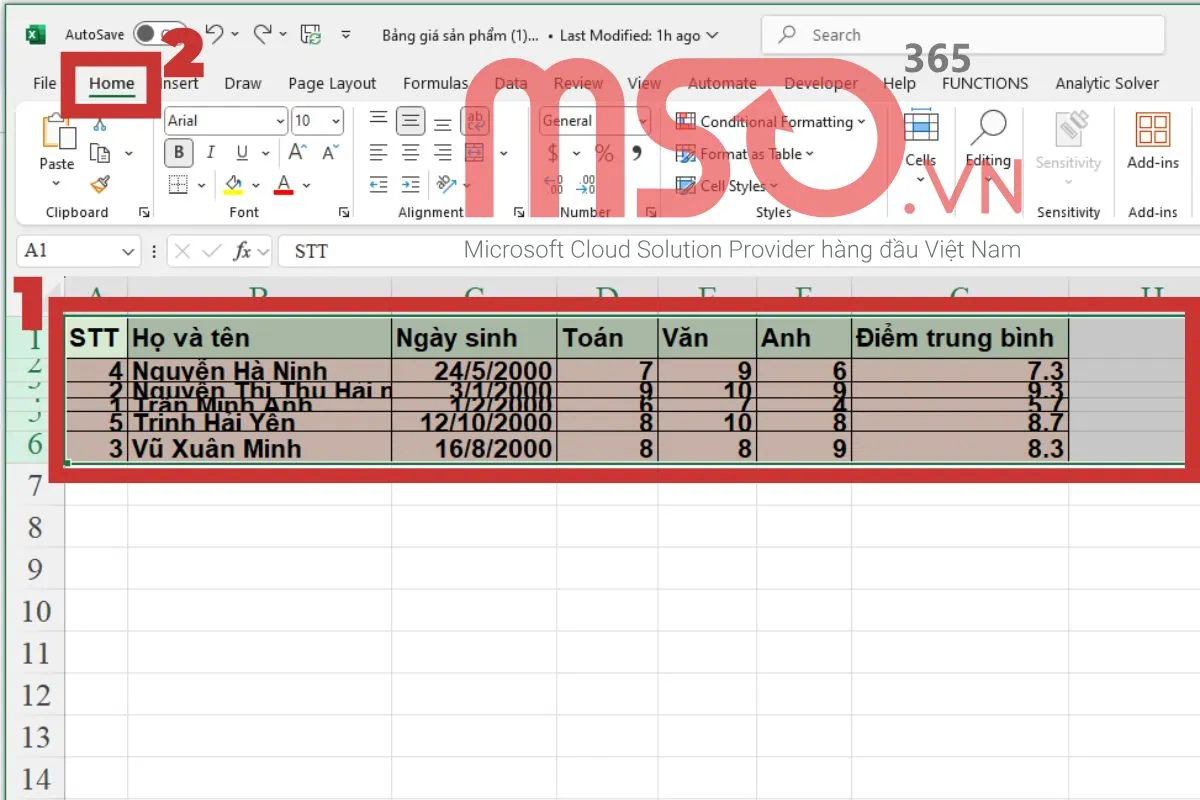The image size is (1200, 800).
Task: Apply the yellow fill color swatch
Action: (233, 185)
